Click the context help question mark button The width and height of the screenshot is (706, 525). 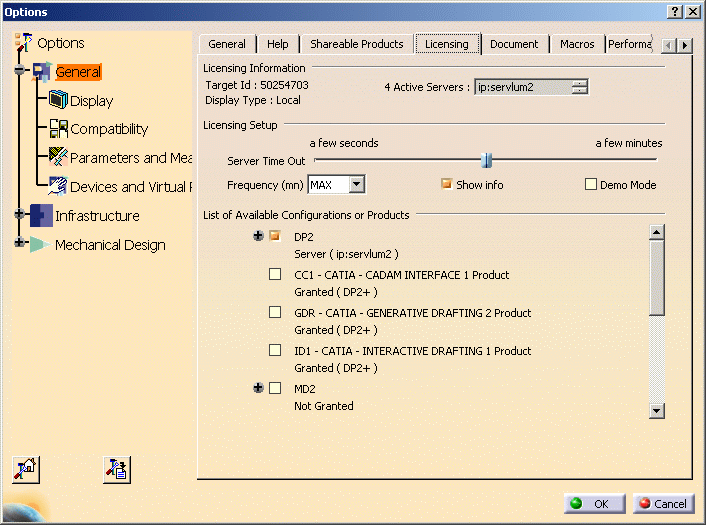tap(674, 12)
